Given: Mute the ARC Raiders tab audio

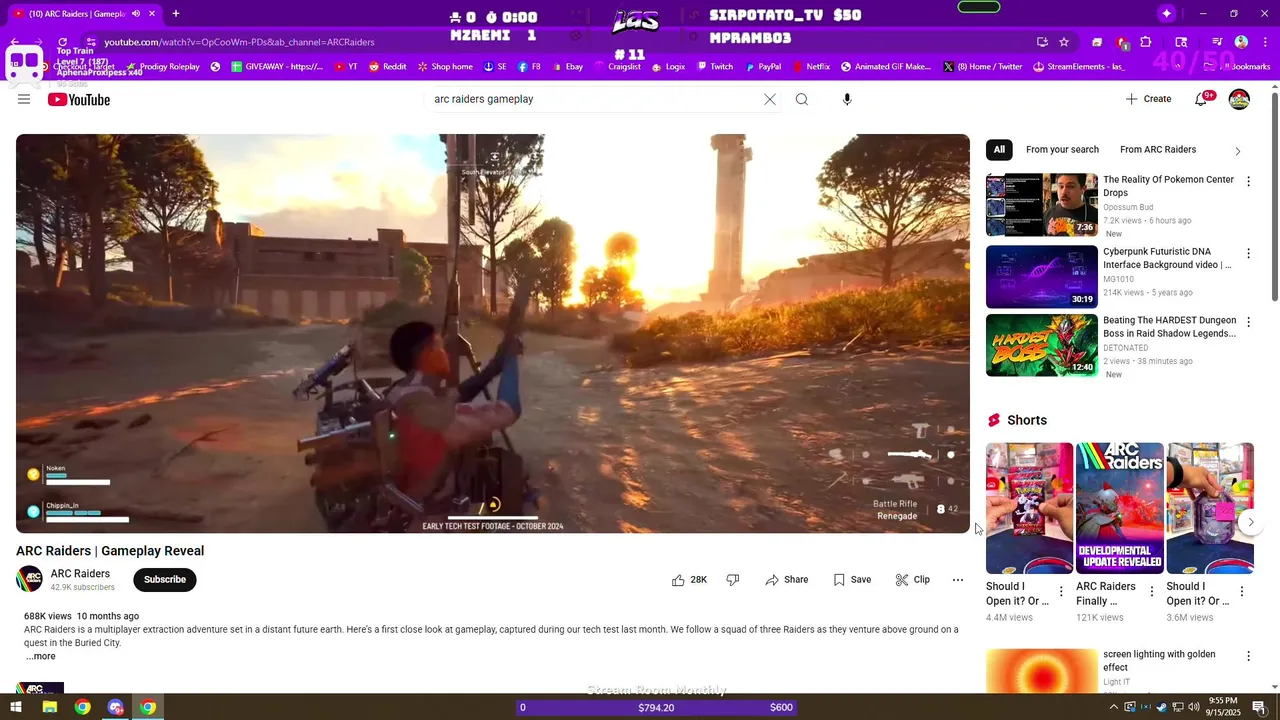Looking at the screenshot, I should point(136,14).
